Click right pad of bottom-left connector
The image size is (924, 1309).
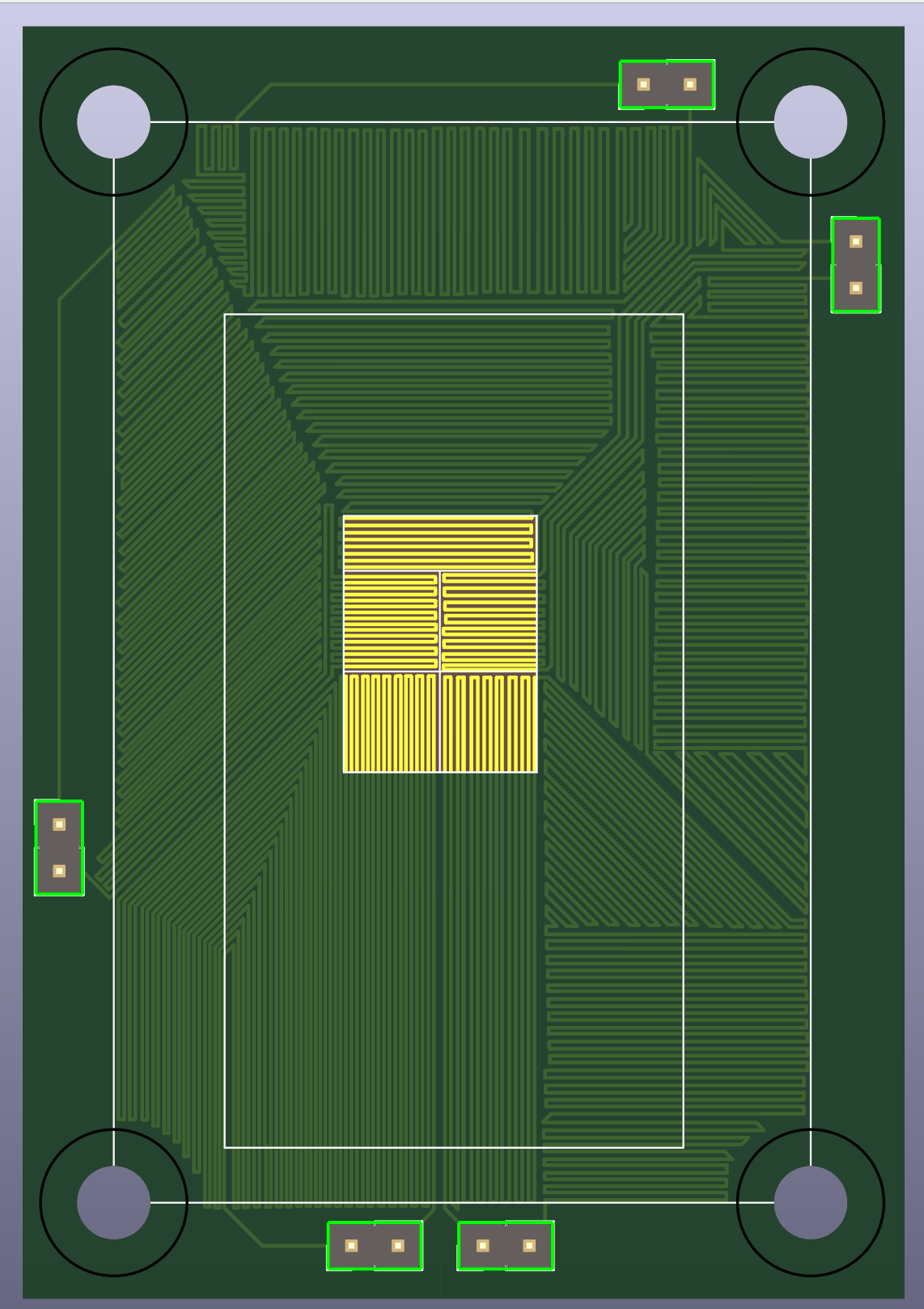(x=398, y=1246)
